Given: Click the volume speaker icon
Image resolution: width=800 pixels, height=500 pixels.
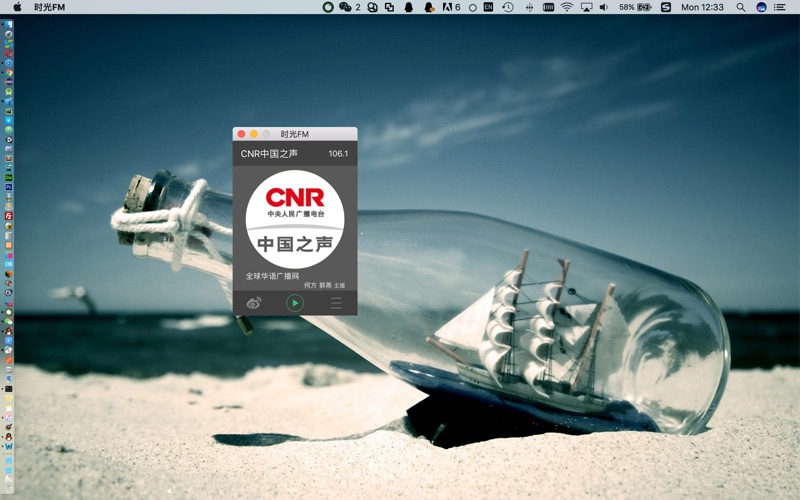Looking at the screenshot, I should coord(604,7).
